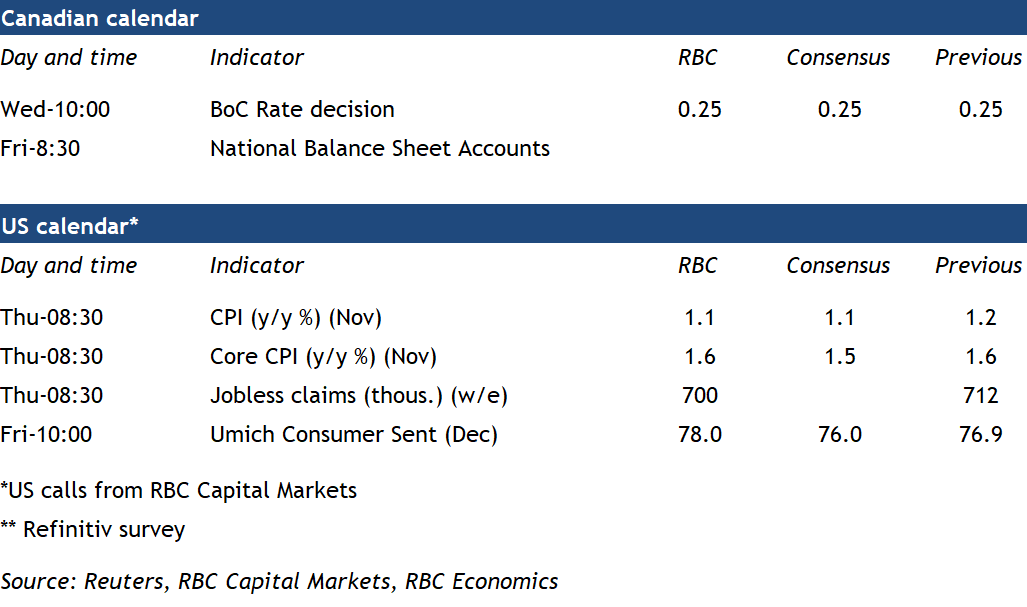Select the Core CPI (y/y %) indicator

pyautogui.click(x=323, y=357)
